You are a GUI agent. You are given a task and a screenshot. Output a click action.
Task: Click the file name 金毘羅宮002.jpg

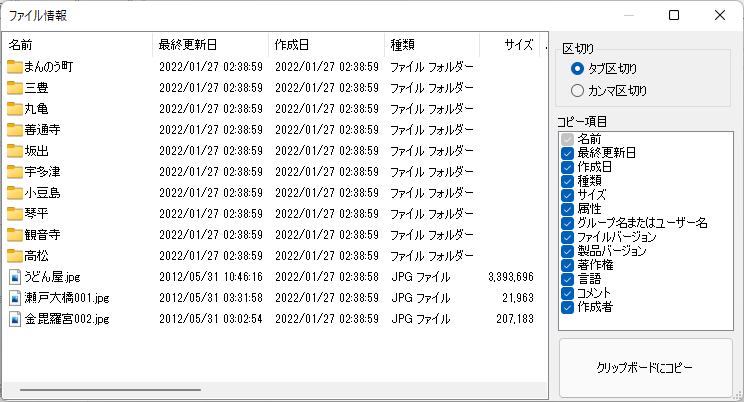67,319
